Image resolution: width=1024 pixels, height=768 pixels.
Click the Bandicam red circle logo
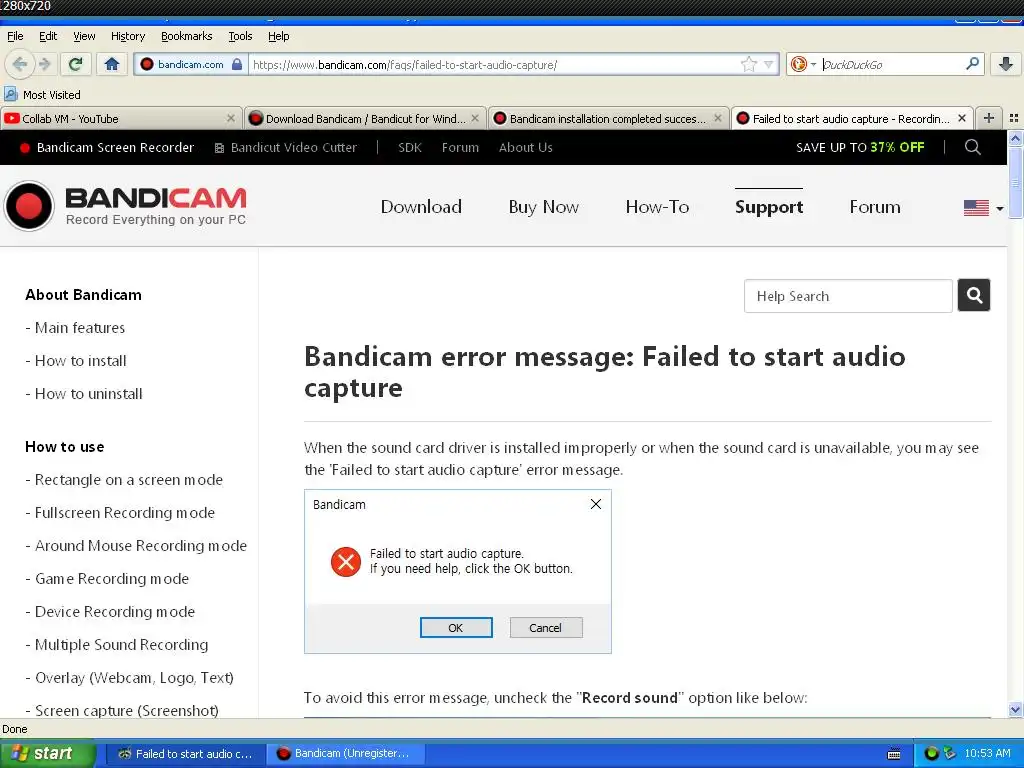point(29,206)
